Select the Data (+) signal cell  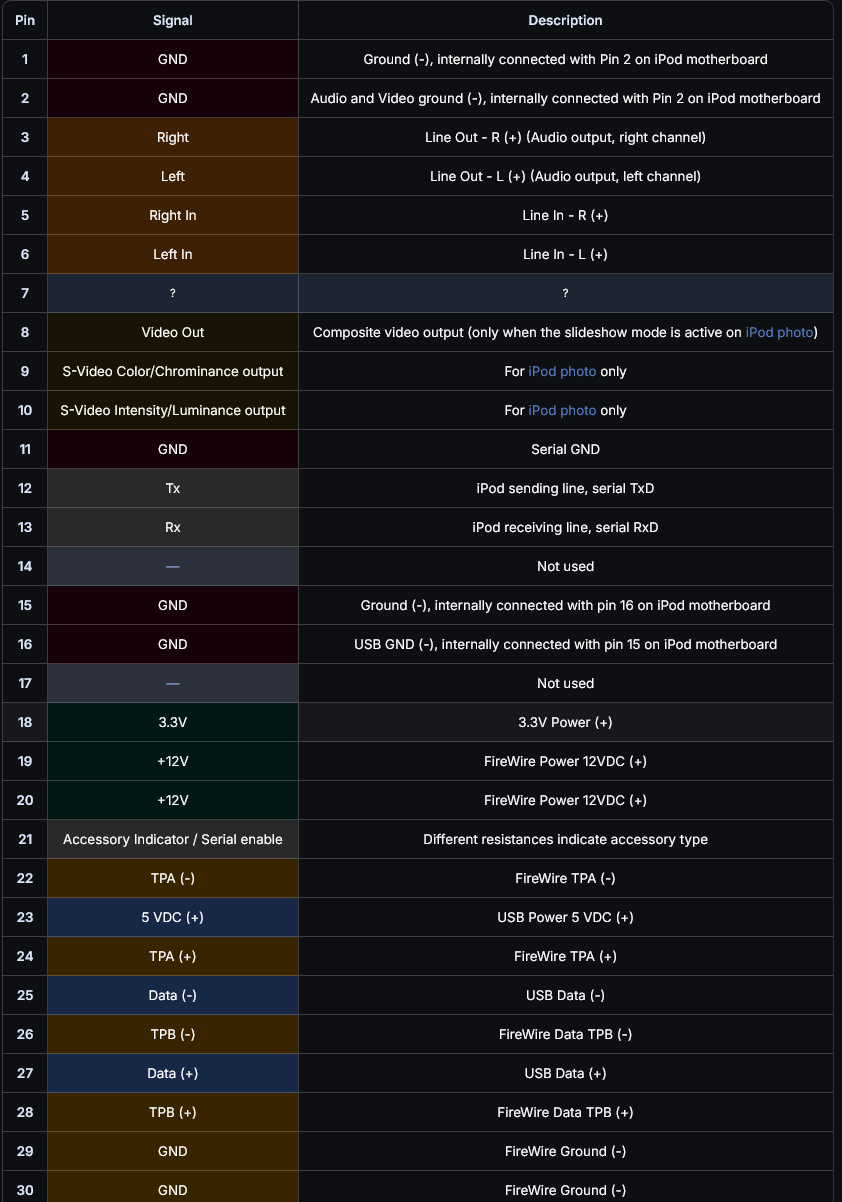pos(173,1073)
